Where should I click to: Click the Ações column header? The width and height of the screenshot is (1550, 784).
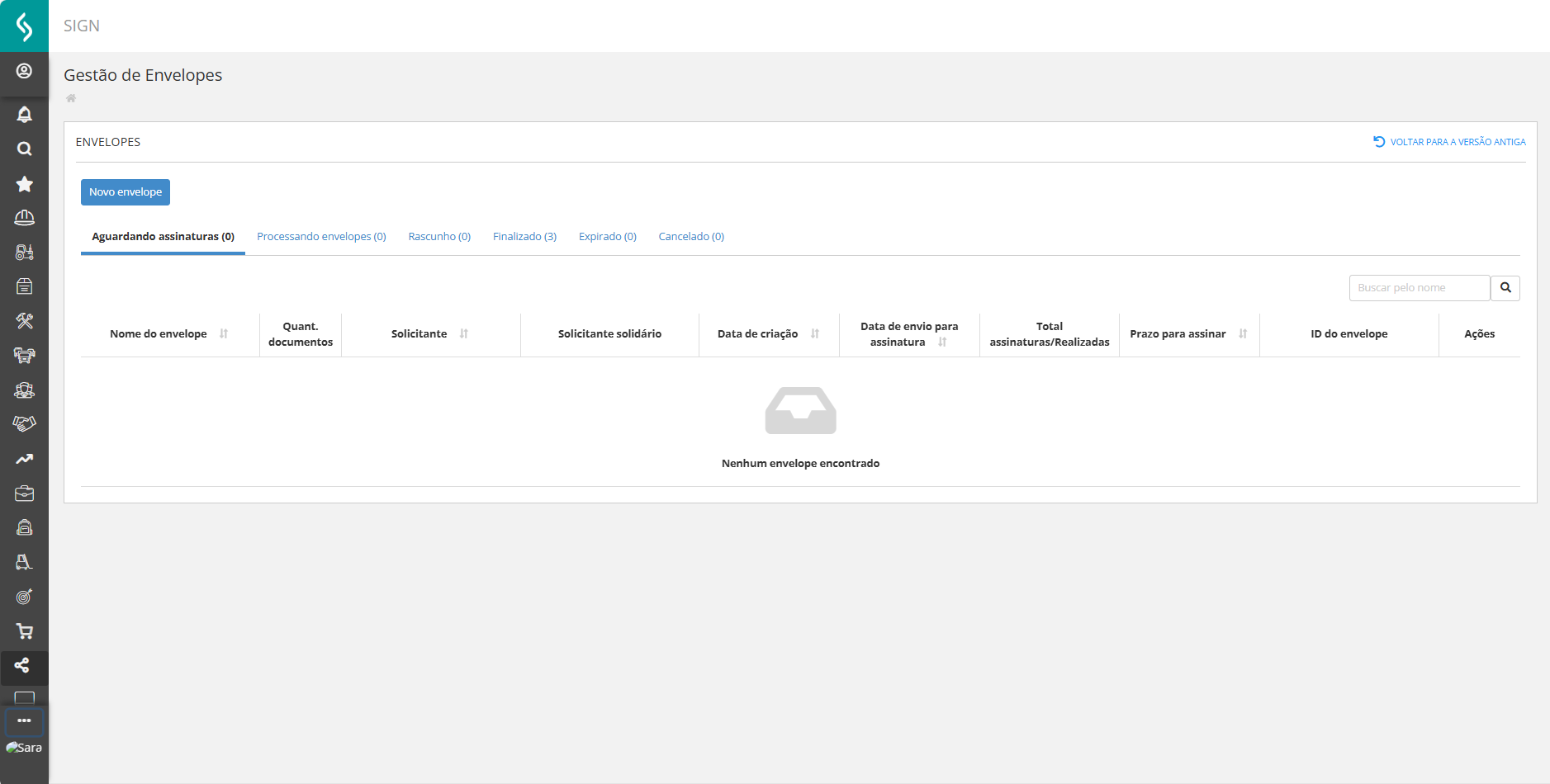pyautogui.click(x=1479, y=334)
